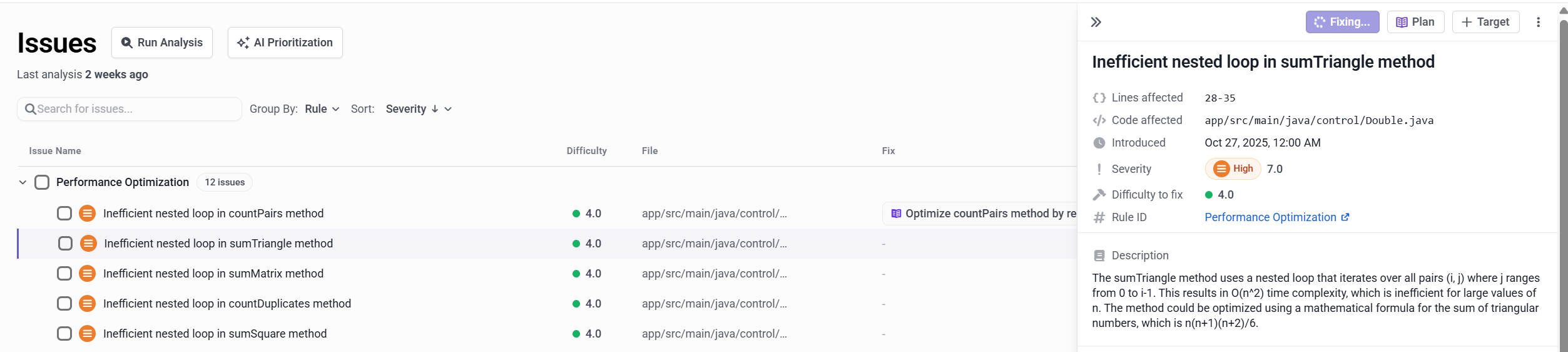Check the countDuplicates method issue checkbox
Image resolution: width=1568 pixels, height=352 pixels.
(x=64, y=304)
